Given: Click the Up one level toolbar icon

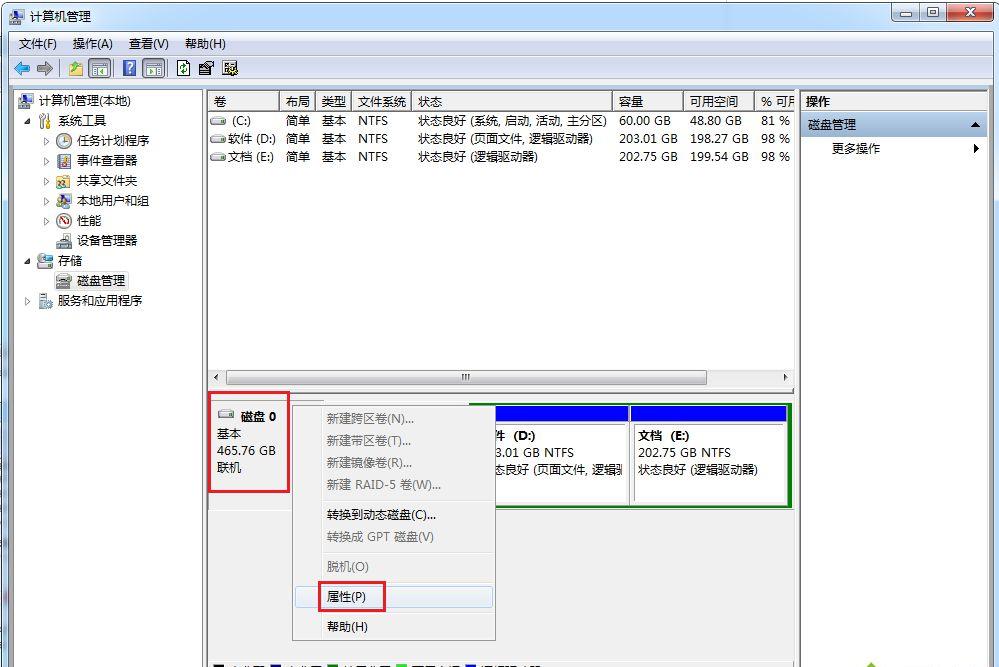Looking at the screenshot, I should [76, 68].
